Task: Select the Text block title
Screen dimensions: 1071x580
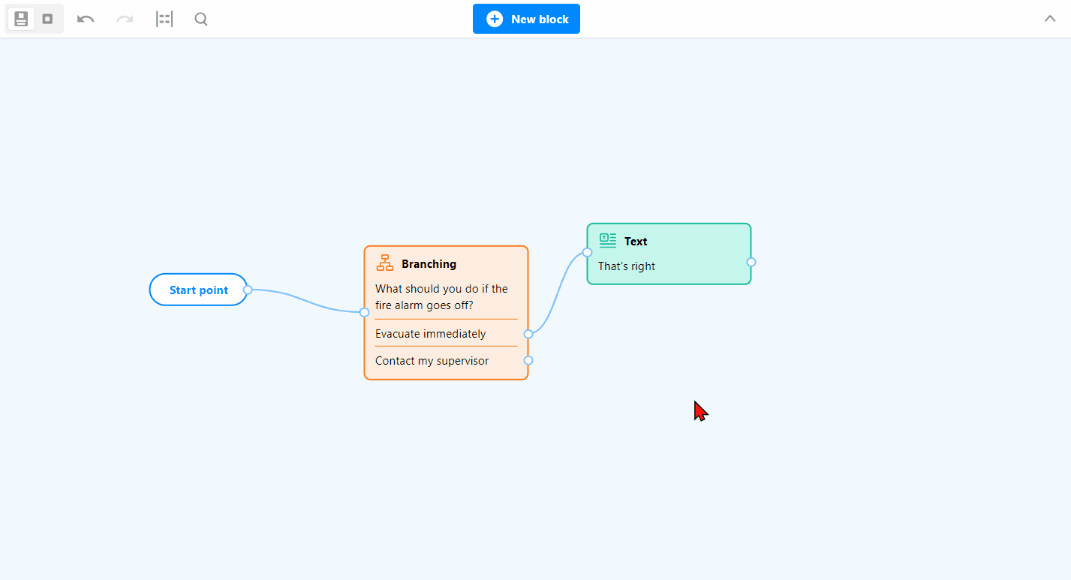Action: point(635,241)
